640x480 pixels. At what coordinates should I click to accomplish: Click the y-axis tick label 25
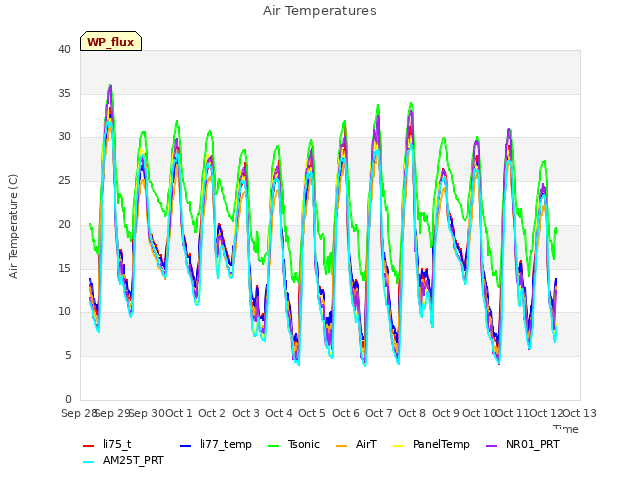[x=64, y=181]
